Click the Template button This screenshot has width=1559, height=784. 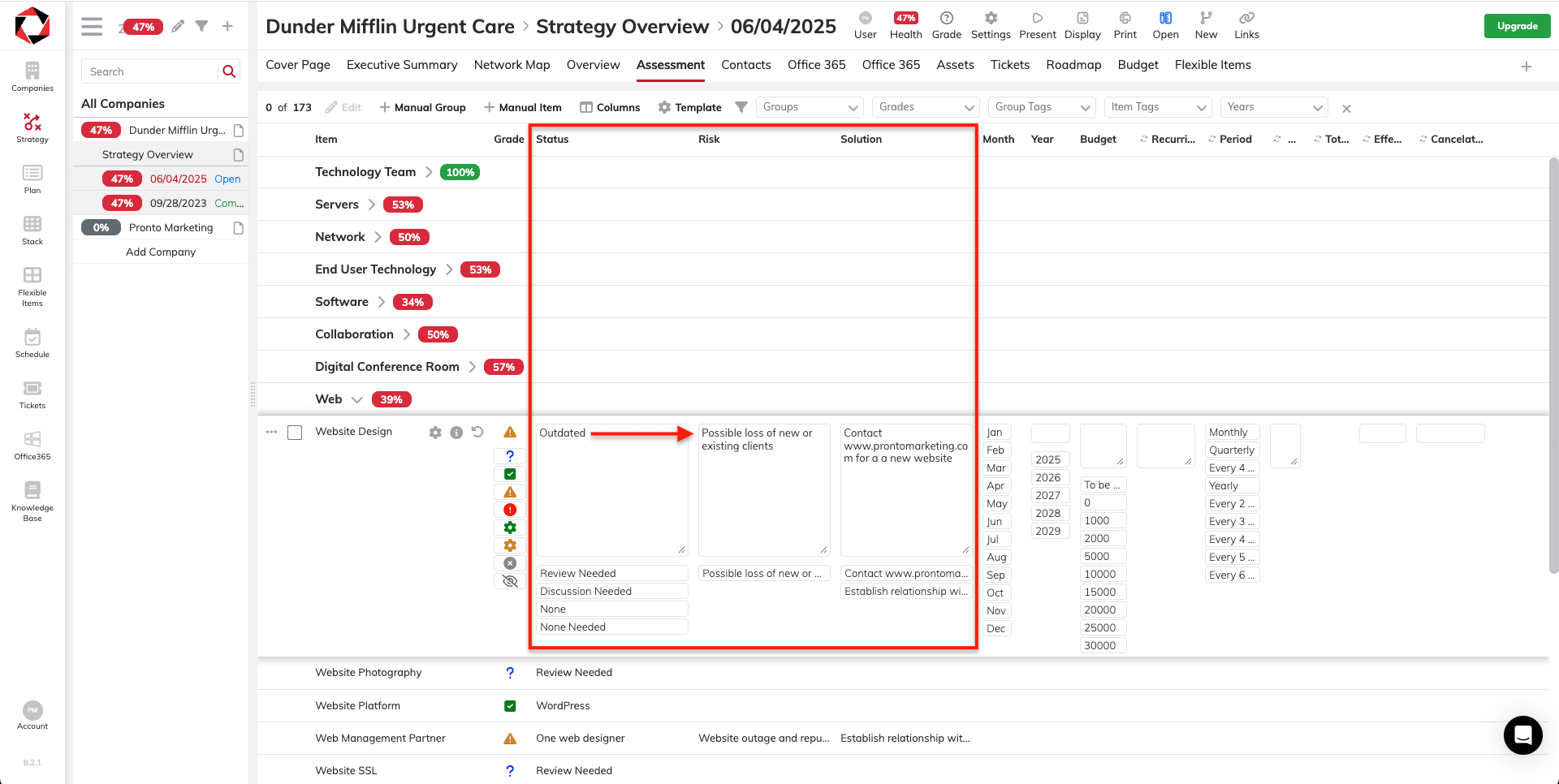pos(689,107)
